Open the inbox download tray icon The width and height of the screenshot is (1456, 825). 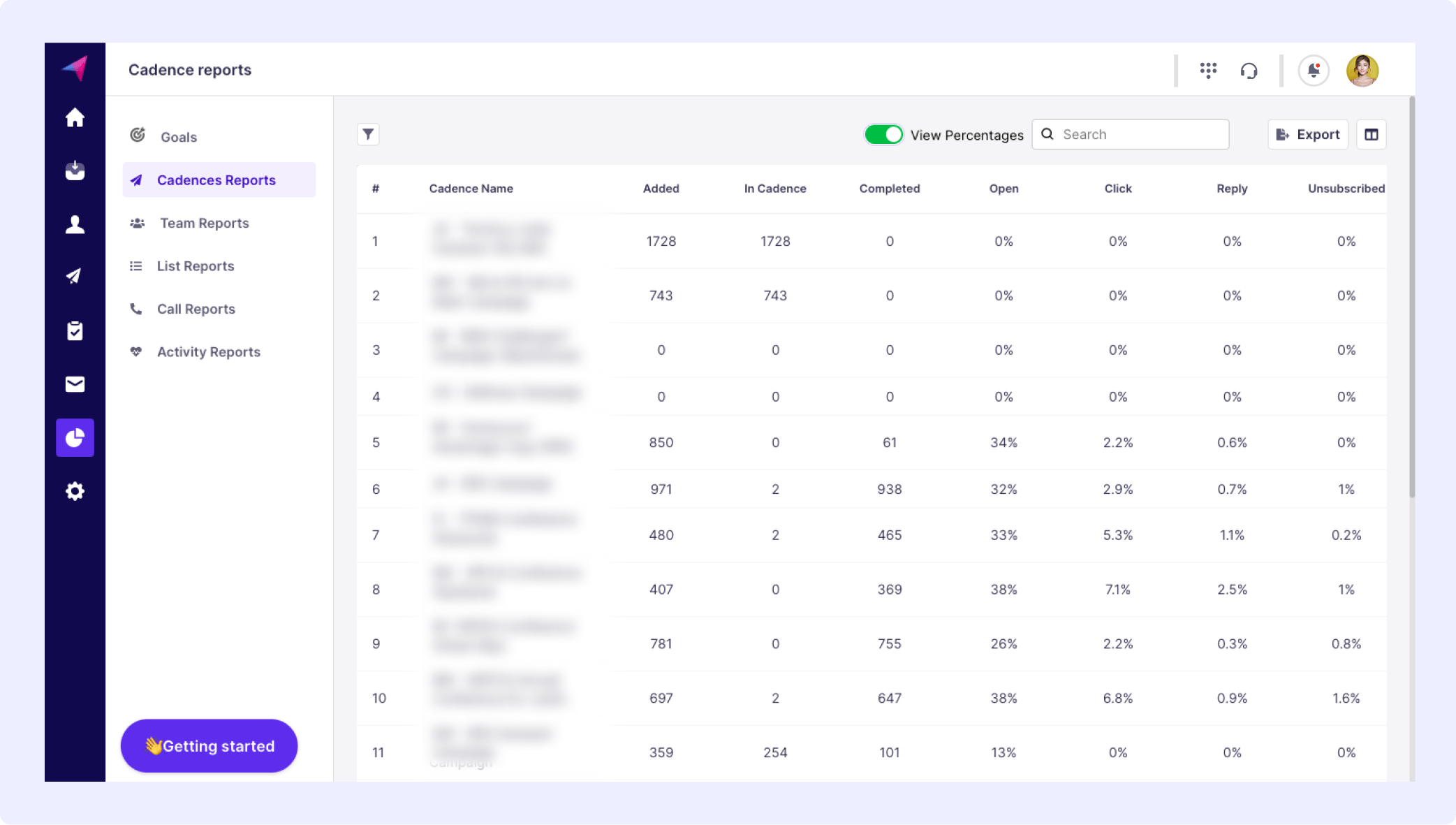point(75,170)
